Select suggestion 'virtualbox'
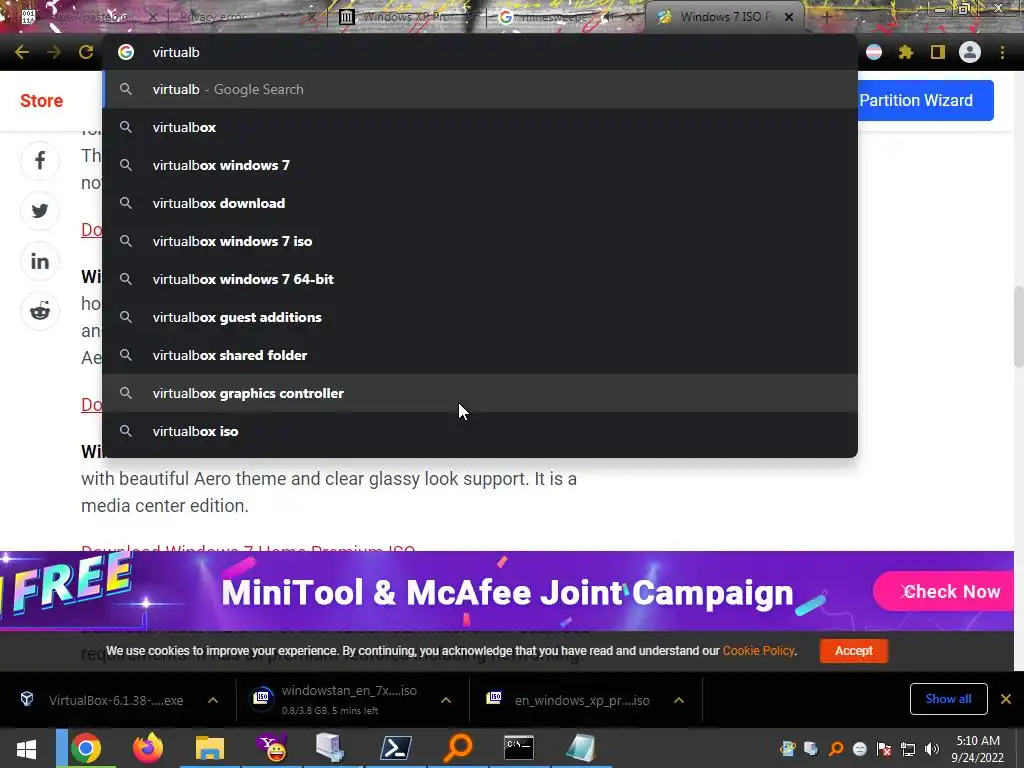Viewport: 1024px width, 768px height. pos(480,127)
